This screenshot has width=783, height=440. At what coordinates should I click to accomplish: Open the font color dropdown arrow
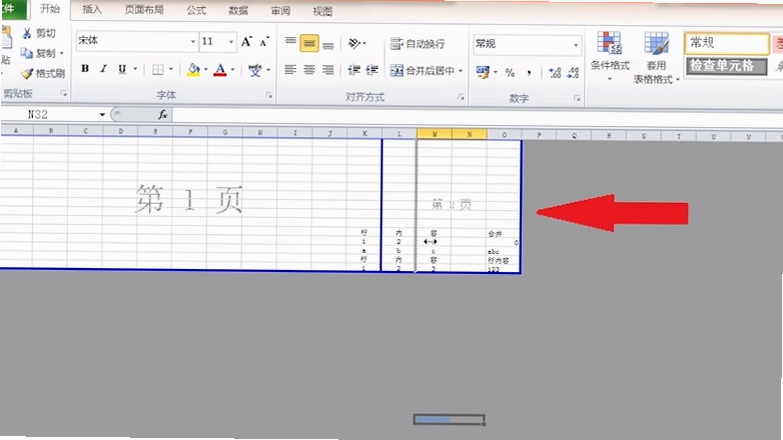[232, 70]
